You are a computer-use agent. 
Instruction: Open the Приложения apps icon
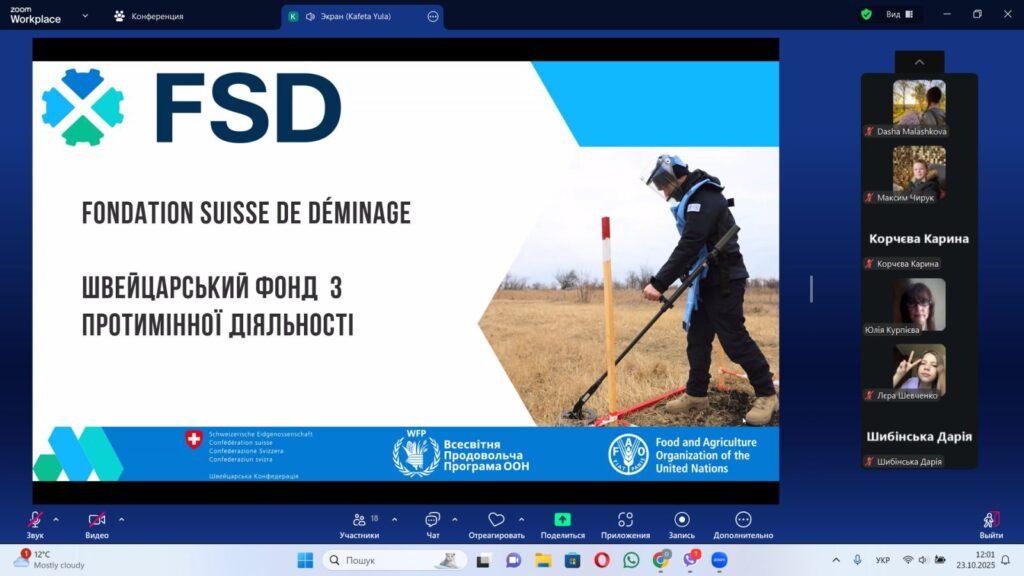[625, 520]
